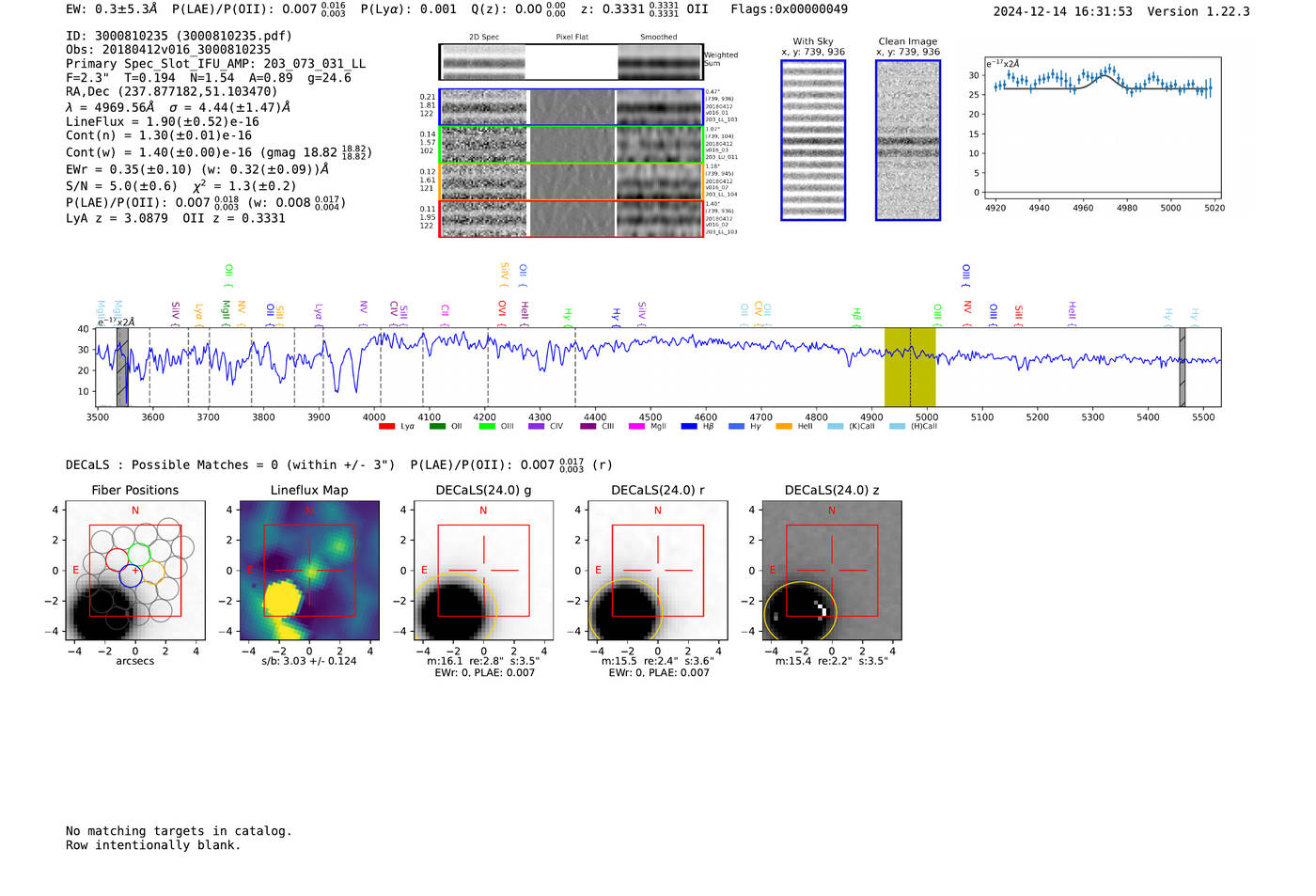Click the (H)CaII legend swatch
Viewport: 1316px width, 896px height.
tap(898, 427)
